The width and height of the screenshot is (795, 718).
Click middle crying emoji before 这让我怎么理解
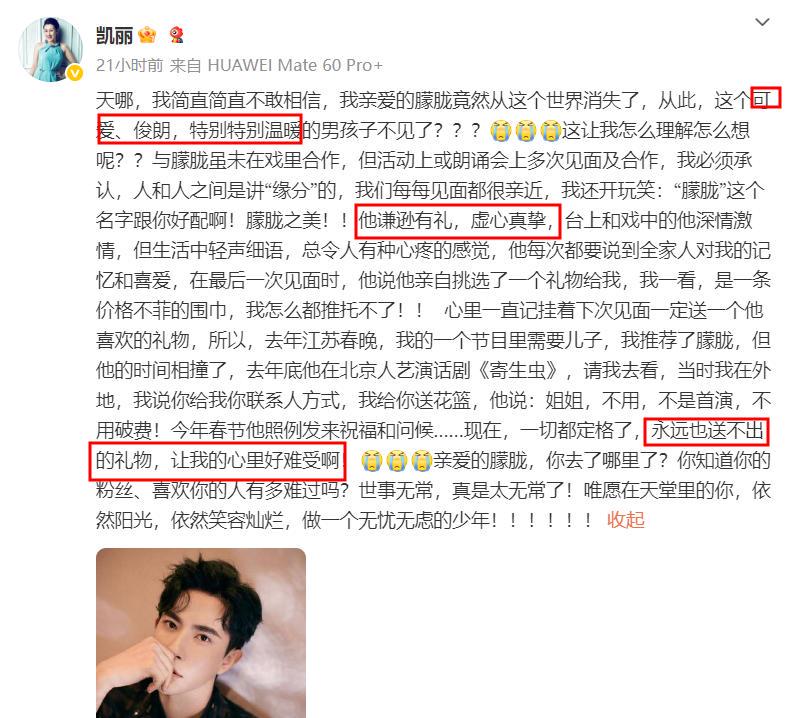click(x=525, y=131)
